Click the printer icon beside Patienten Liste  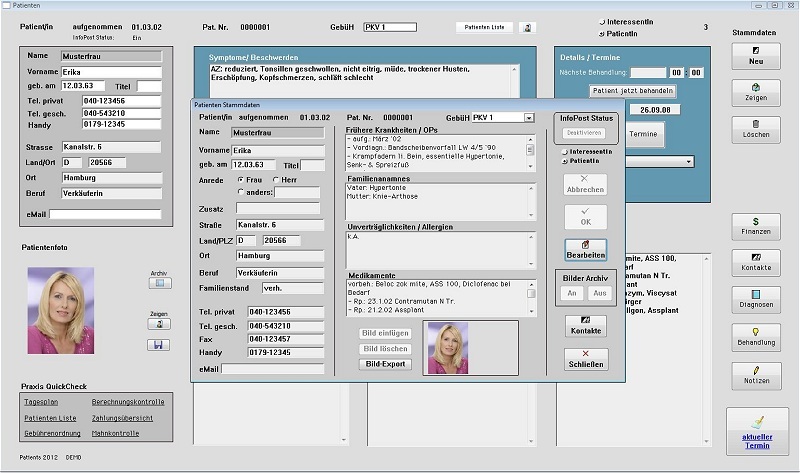click(x=527, y=27)
